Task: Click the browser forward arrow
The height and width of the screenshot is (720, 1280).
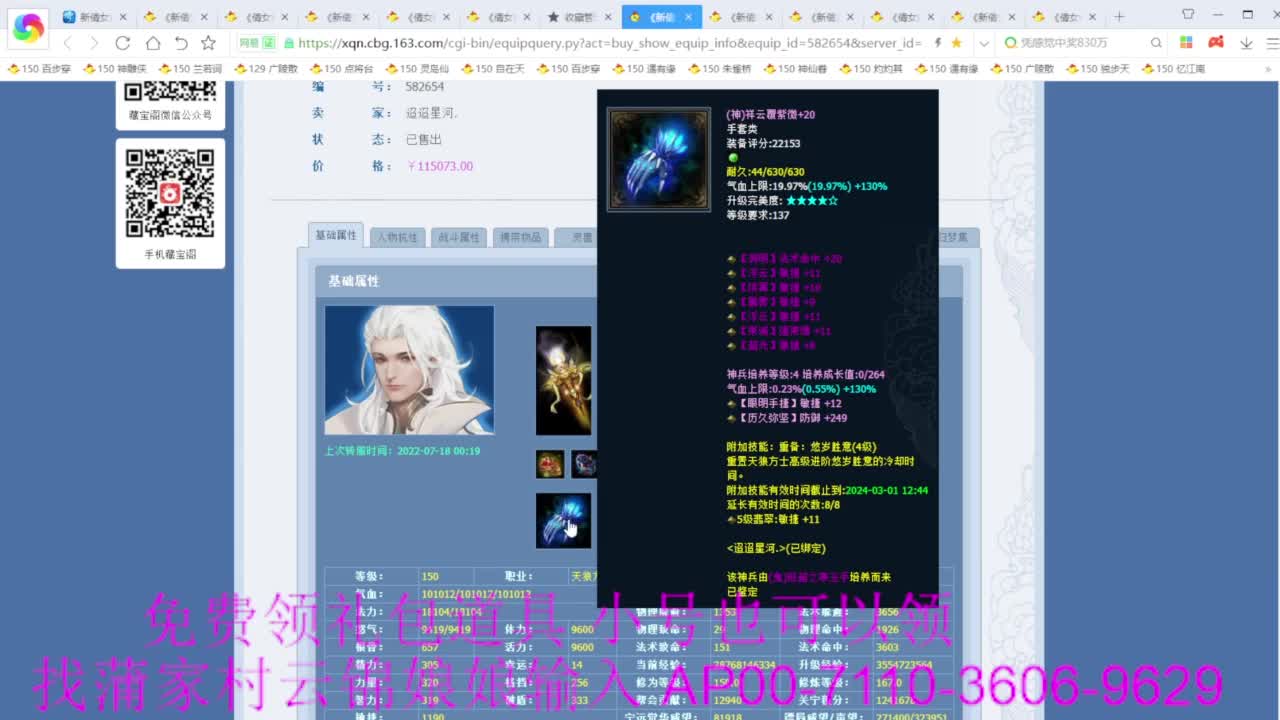Action: pos(94,43)
